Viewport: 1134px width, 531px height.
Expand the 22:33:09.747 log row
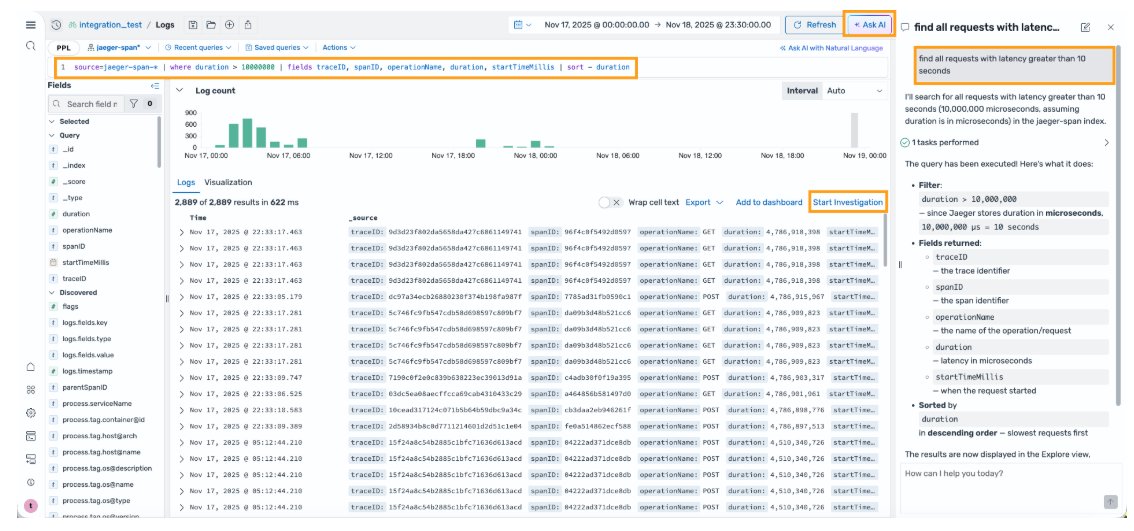(182, 378)
